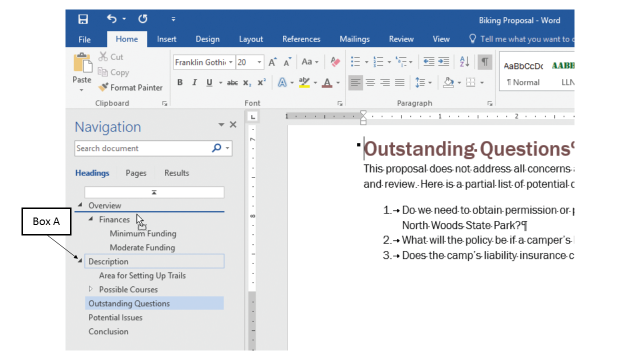The width and height of the screenshot is (640, 360).
Task: Save the document with the floppy icon
Action: point(83,19)
